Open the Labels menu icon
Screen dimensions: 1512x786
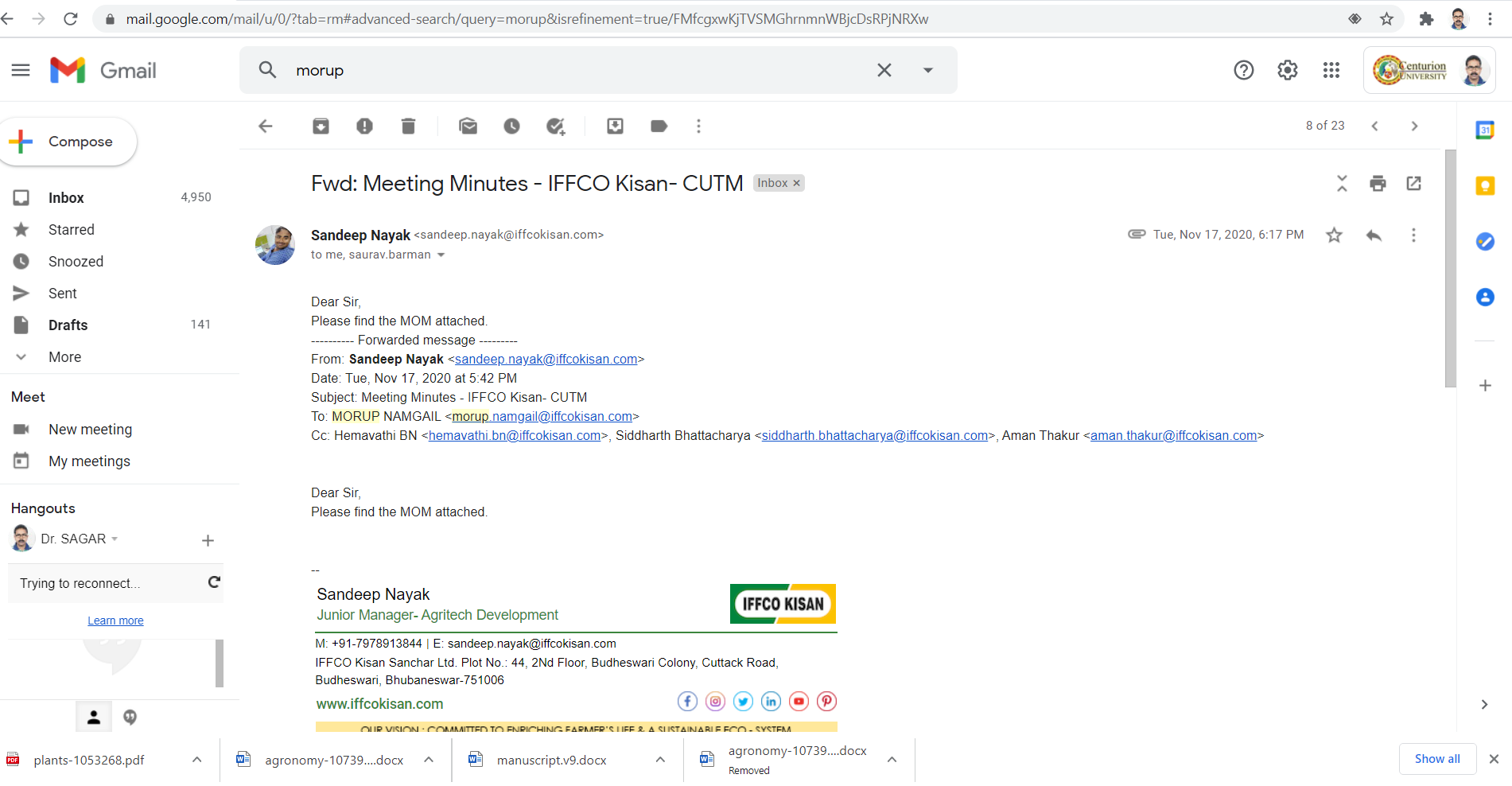click(x=659, y=126)
